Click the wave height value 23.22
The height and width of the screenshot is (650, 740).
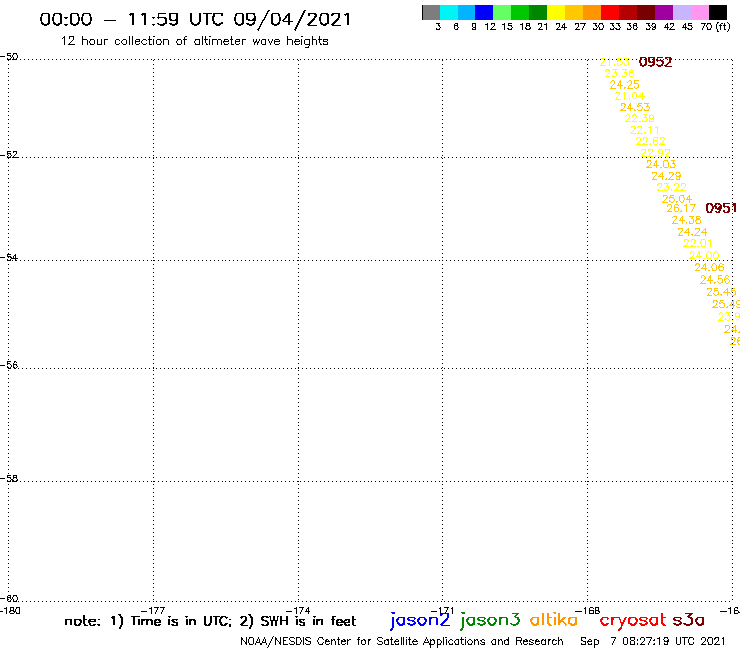[x=672, y=187]
